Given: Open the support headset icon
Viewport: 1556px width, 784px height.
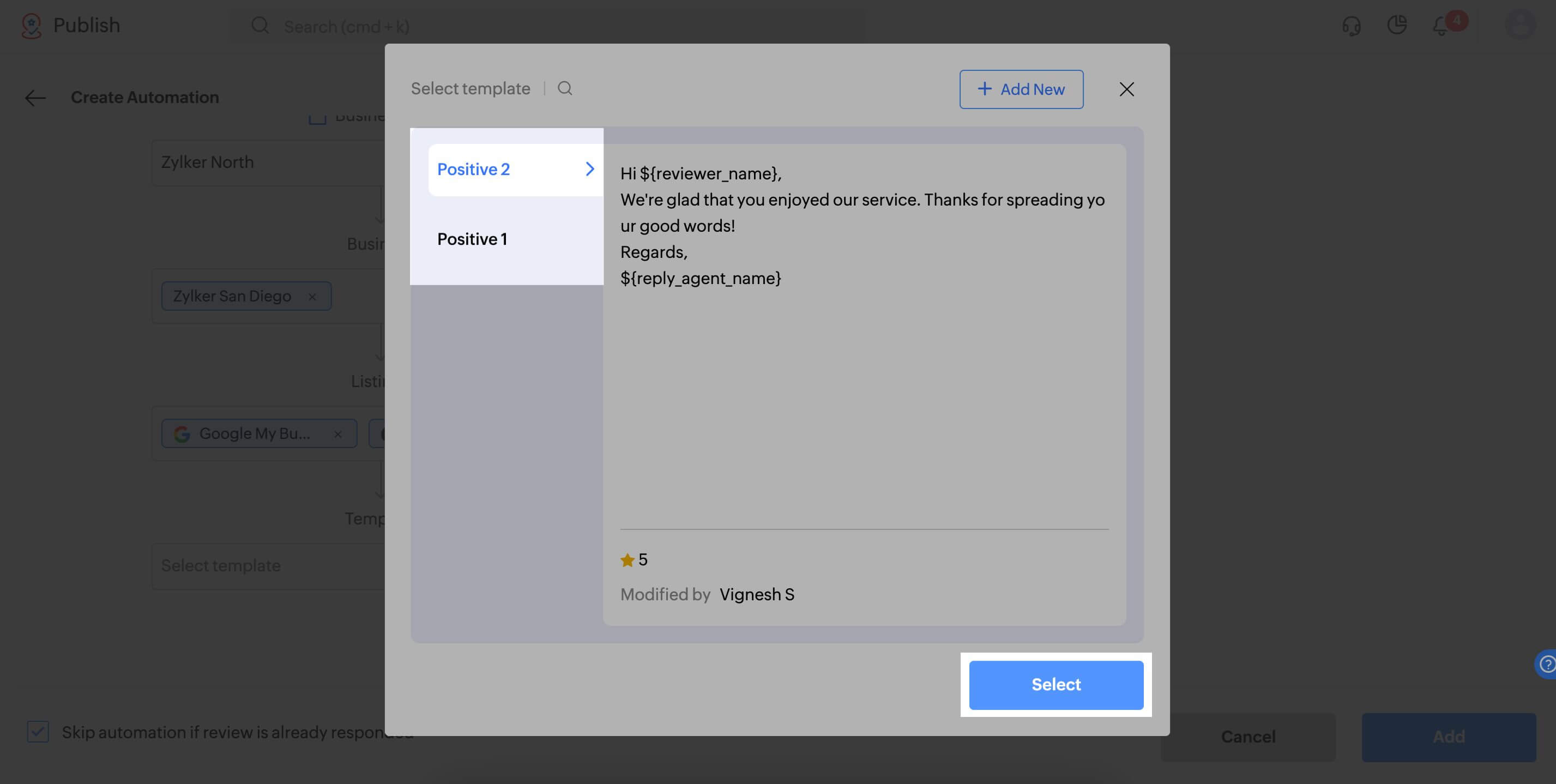Looking at the screenshot, I should coord(1351,26).
